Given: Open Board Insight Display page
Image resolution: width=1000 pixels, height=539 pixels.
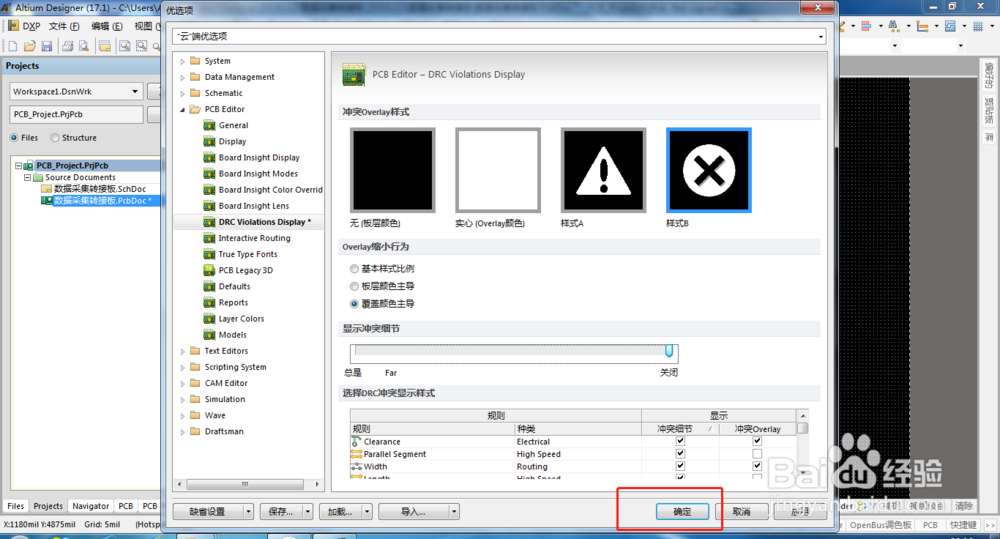Looking at the screenshot, I should [259, 158].
